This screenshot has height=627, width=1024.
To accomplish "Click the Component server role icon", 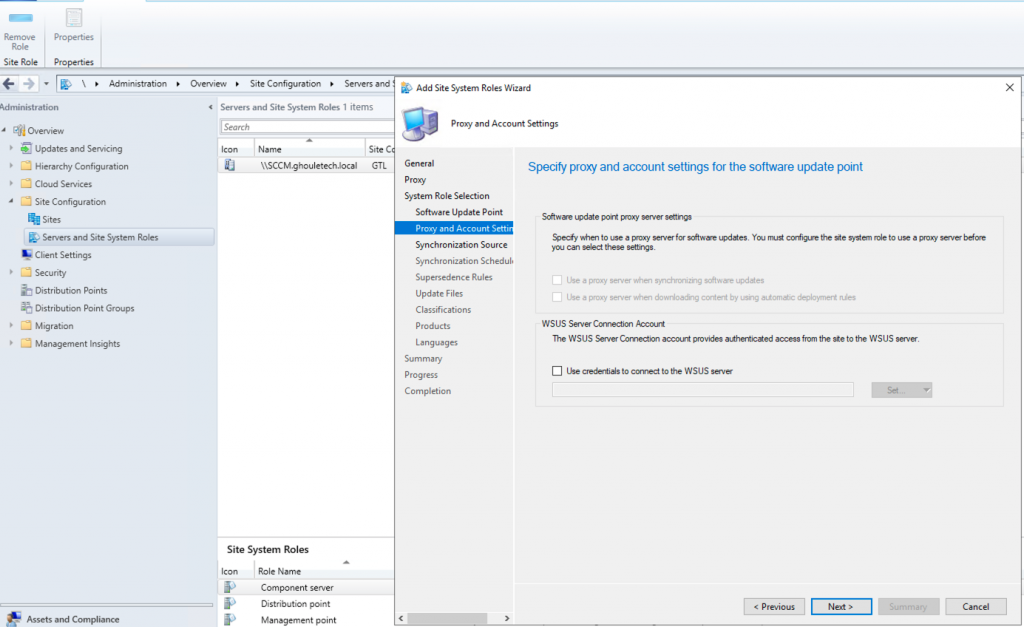I will click(x=230, y=588).
